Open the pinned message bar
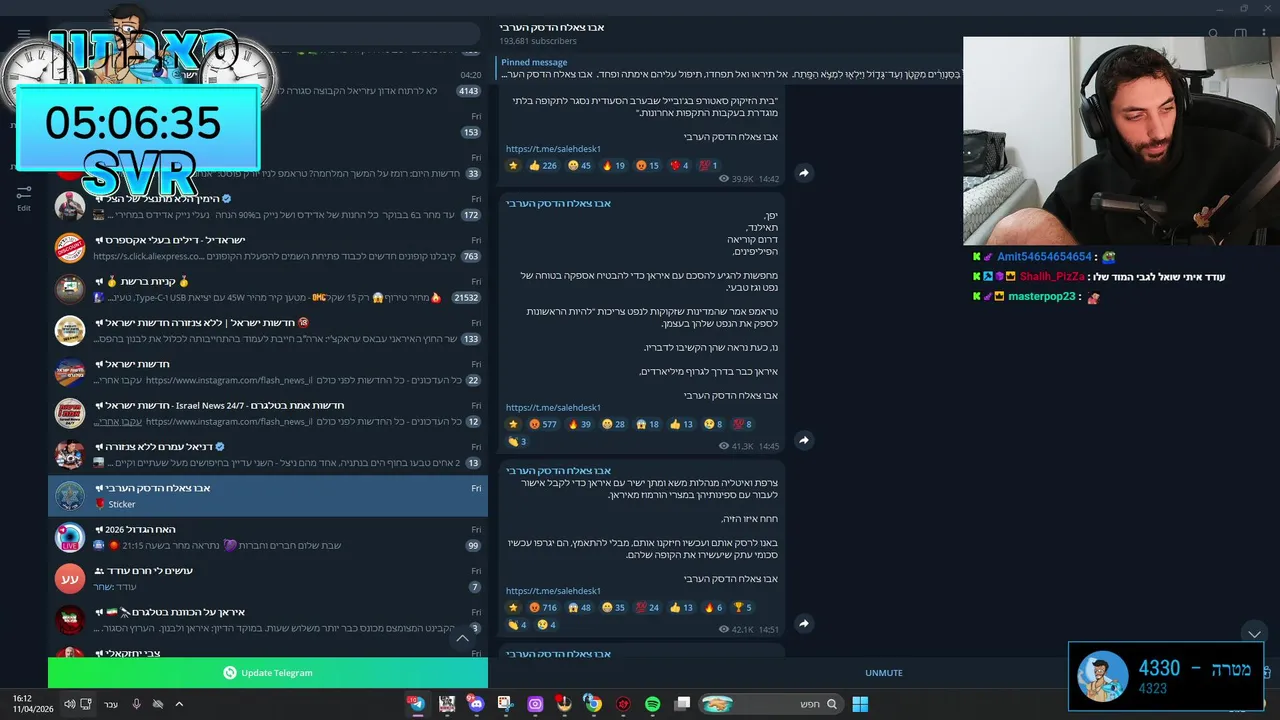 (x=728, y=68)
